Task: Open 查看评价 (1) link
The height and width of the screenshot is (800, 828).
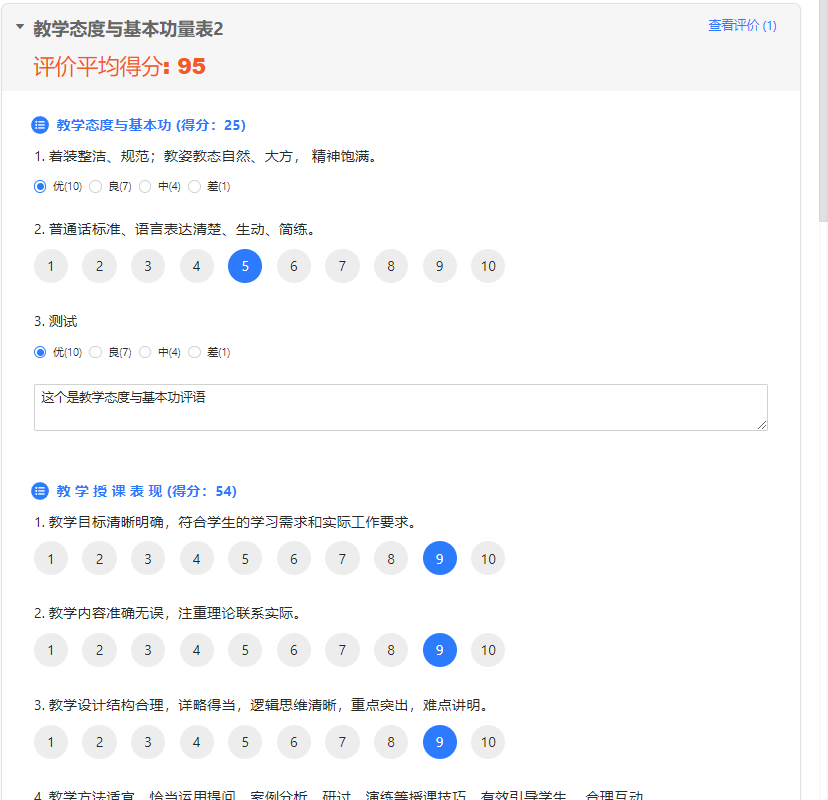Action: click(742, 26)
